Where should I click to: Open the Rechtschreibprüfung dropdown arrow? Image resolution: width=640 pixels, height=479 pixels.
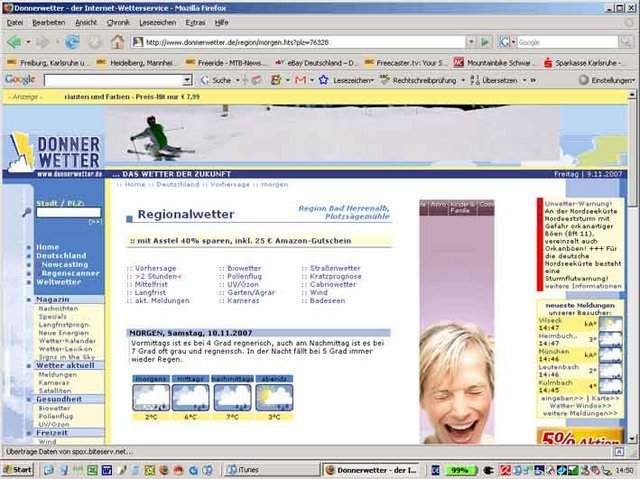[463, 80]
